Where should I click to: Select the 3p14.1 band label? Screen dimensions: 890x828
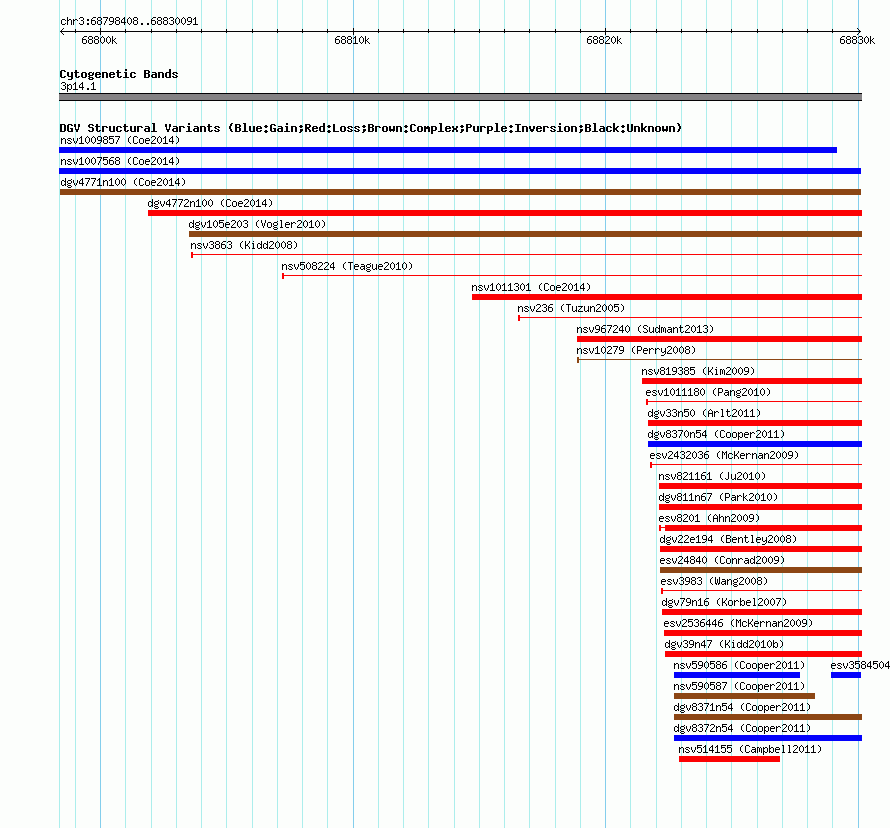(78, 86)
